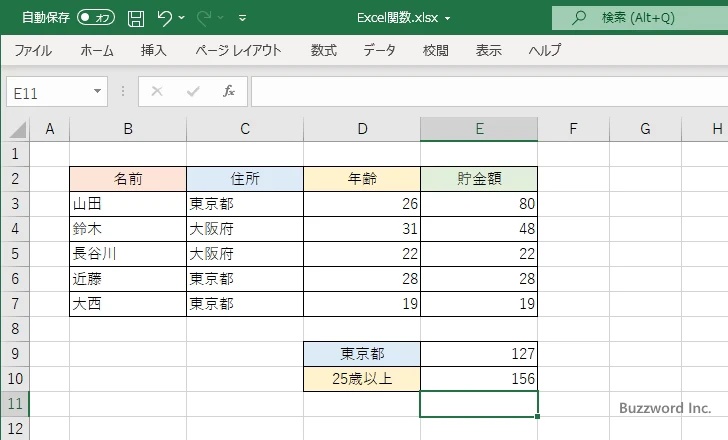Select column B header
728x440 pixels.
[x=128, y=129]
